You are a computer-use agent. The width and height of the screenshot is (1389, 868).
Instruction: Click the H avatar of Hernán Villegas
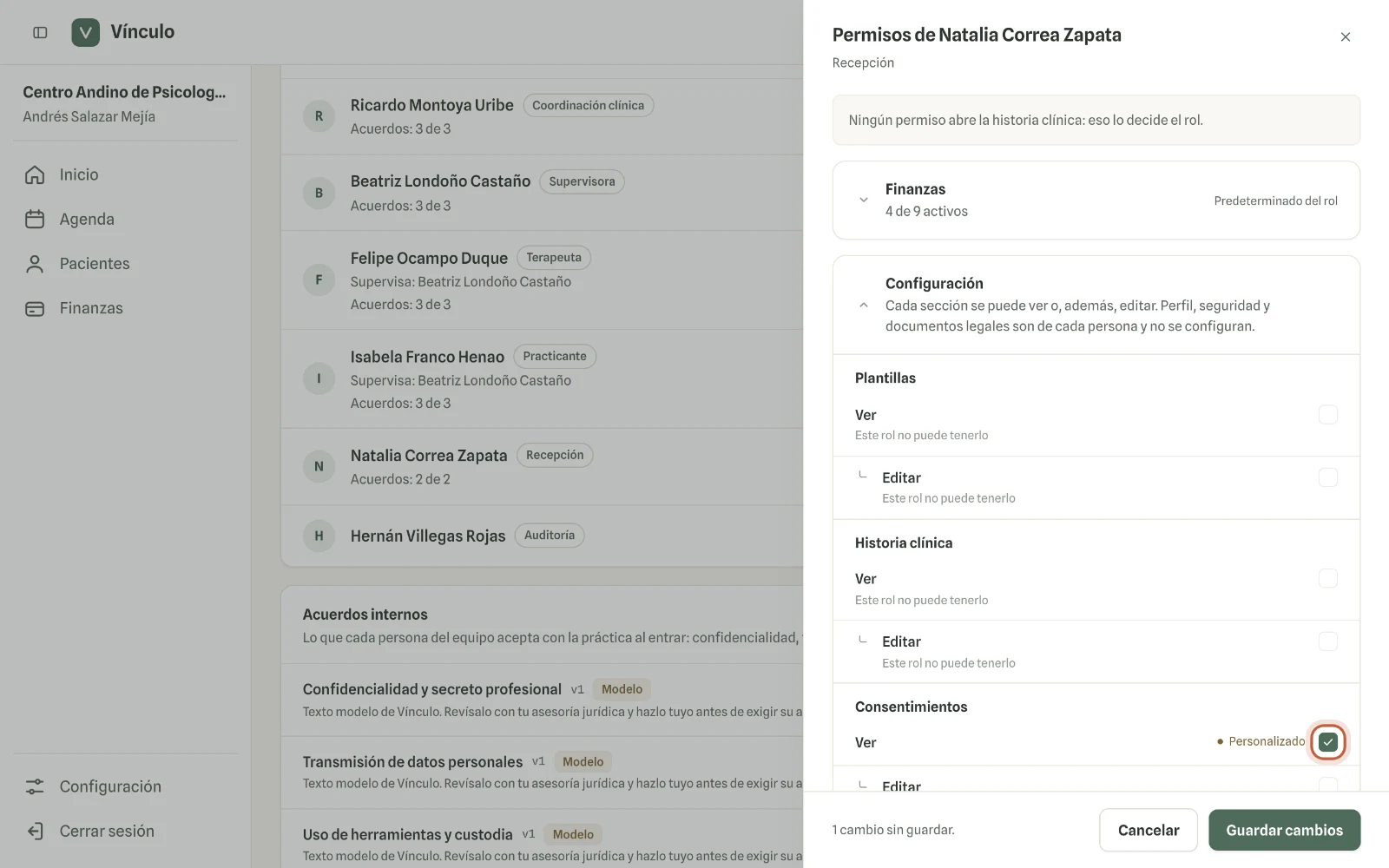point(319,536)
